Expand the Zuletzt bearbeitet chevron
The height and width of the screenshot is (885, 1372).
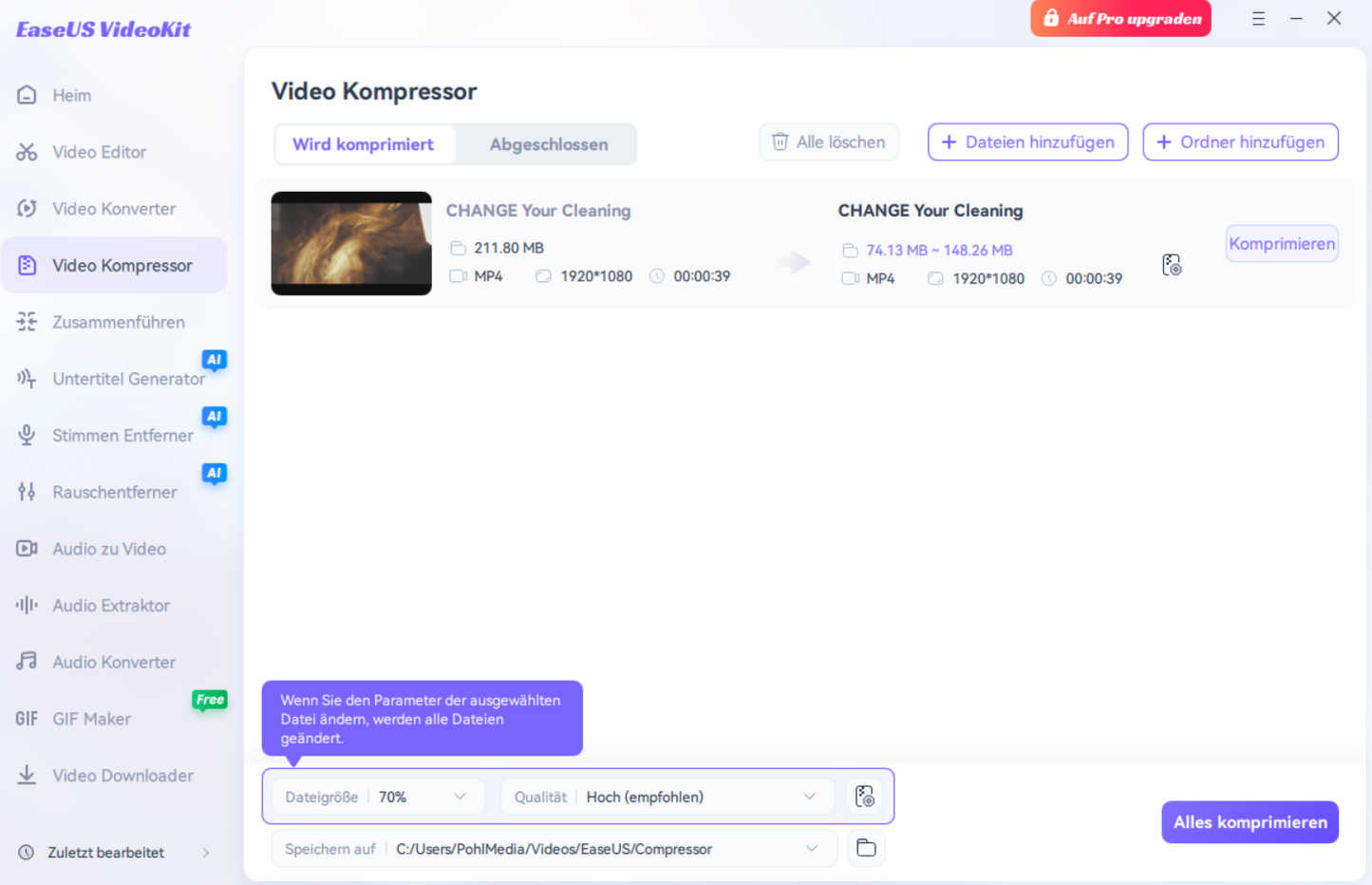pos(206,853)
